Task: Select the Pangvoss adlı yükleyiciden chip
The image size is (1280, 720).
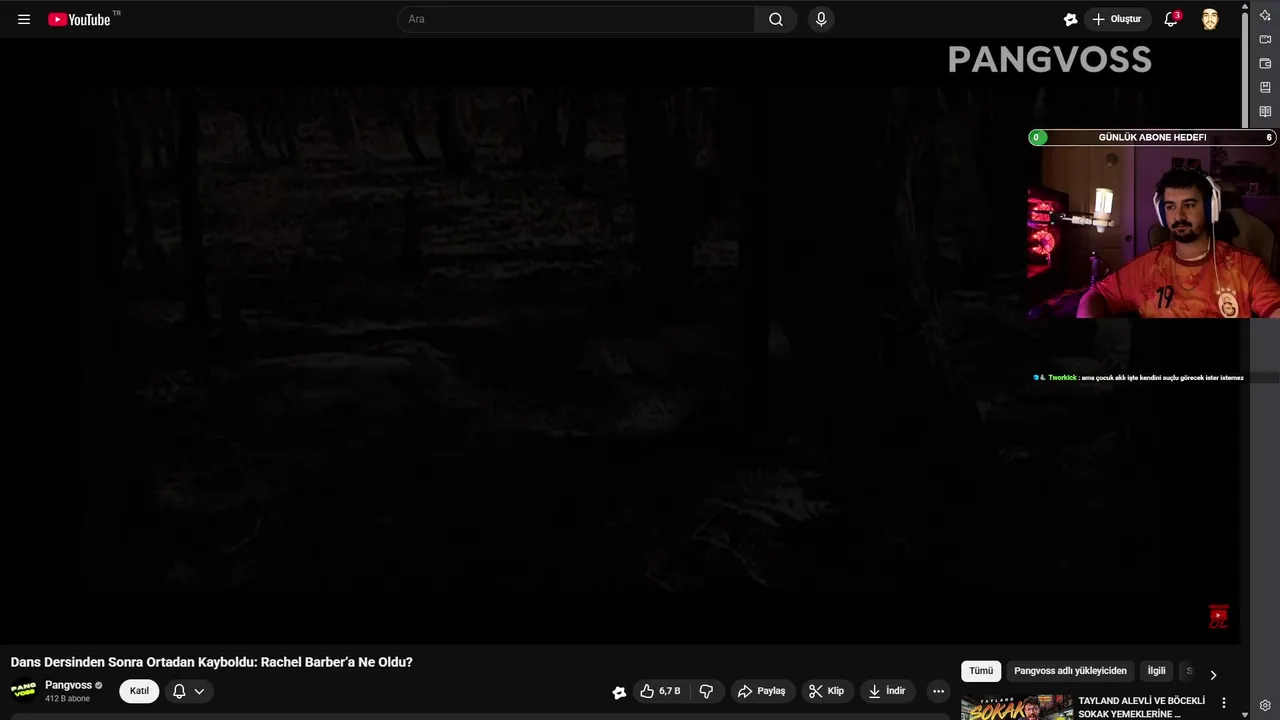Action: click(1070, 671)
